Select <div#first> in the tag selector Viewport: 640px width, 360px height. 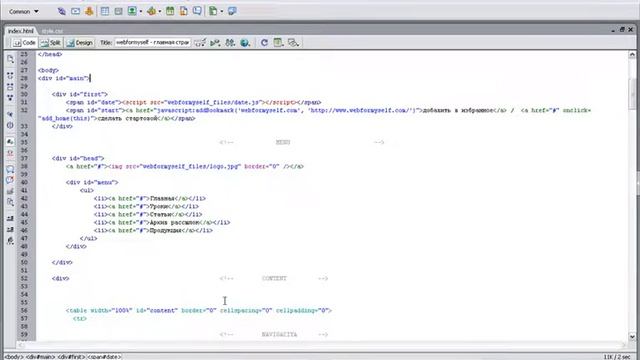point(71,357)
